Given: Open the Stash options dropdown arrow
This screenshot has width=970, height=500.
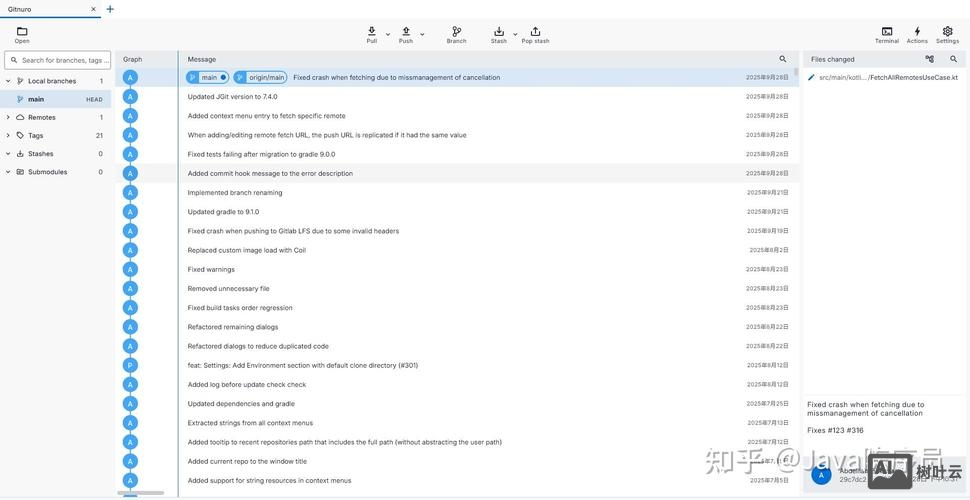Looking at the screenshot, I should tap(515, 34).
